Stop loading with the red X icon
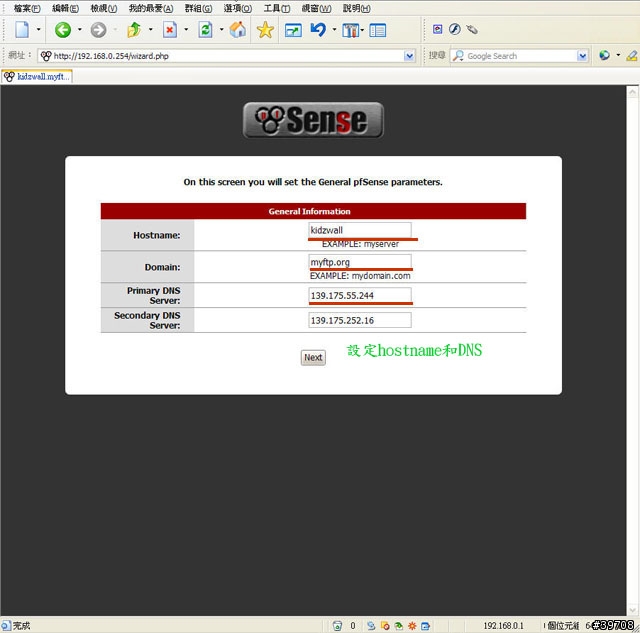Viewport: 640px width, 633px height. click(170, 30)
